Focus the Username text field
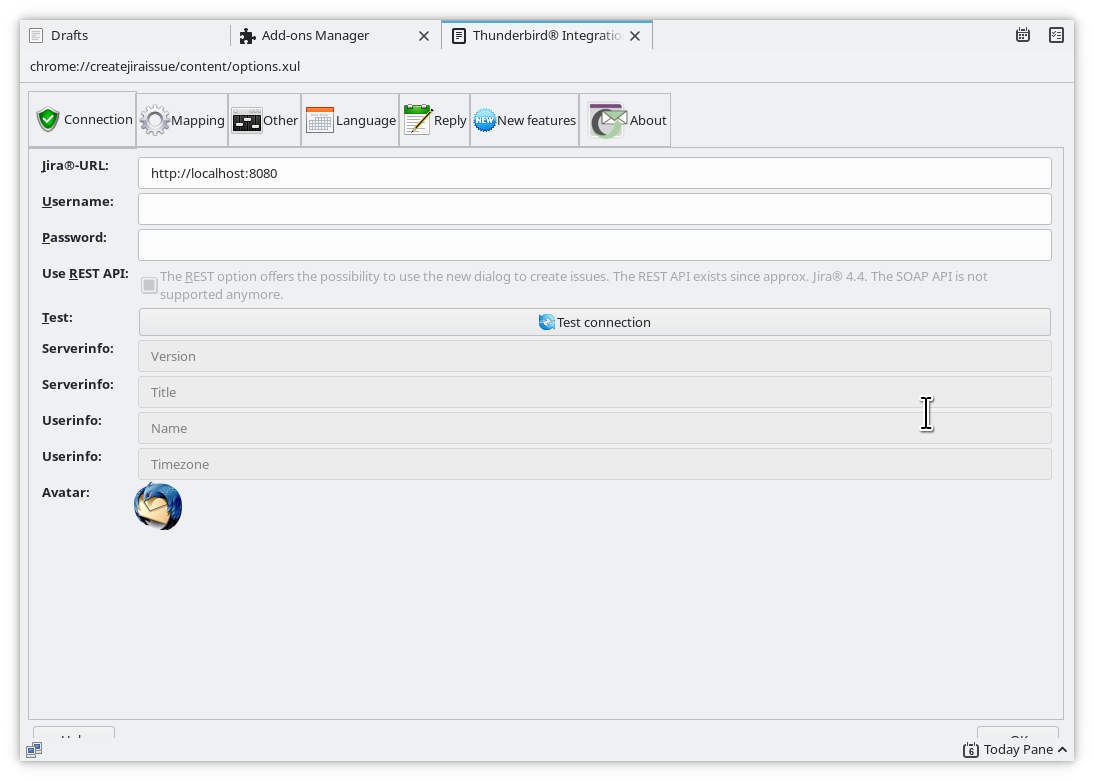 [594, 209]
